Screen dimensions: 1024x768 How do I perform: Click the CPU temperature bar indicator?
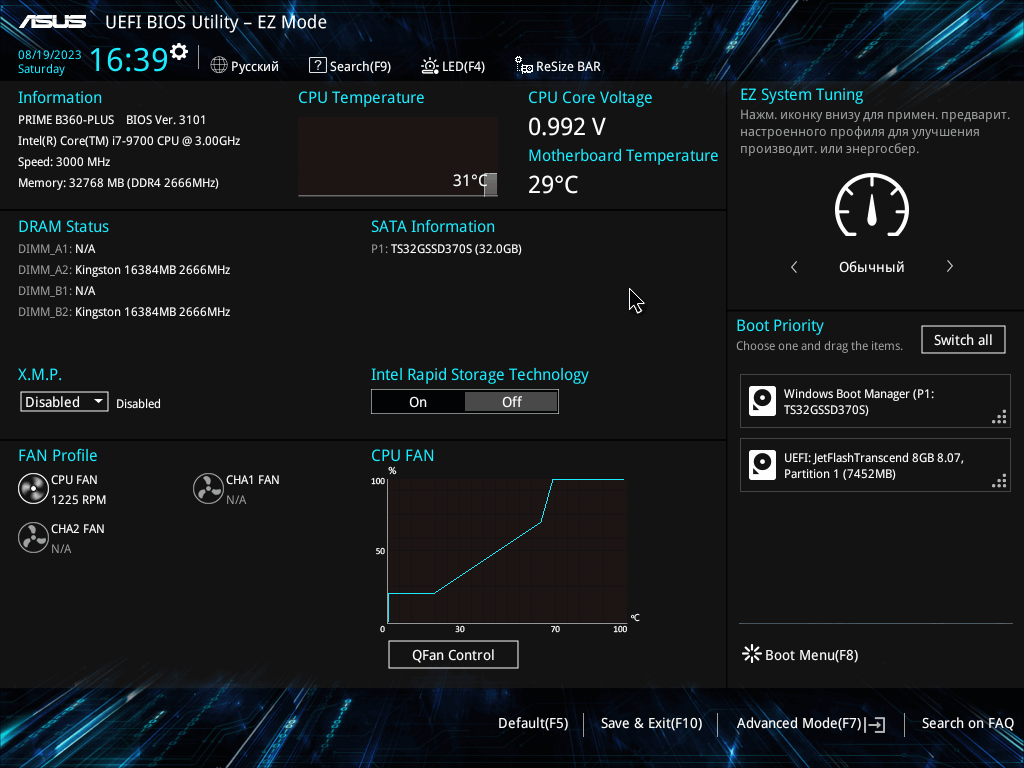(x=490, y=184)
